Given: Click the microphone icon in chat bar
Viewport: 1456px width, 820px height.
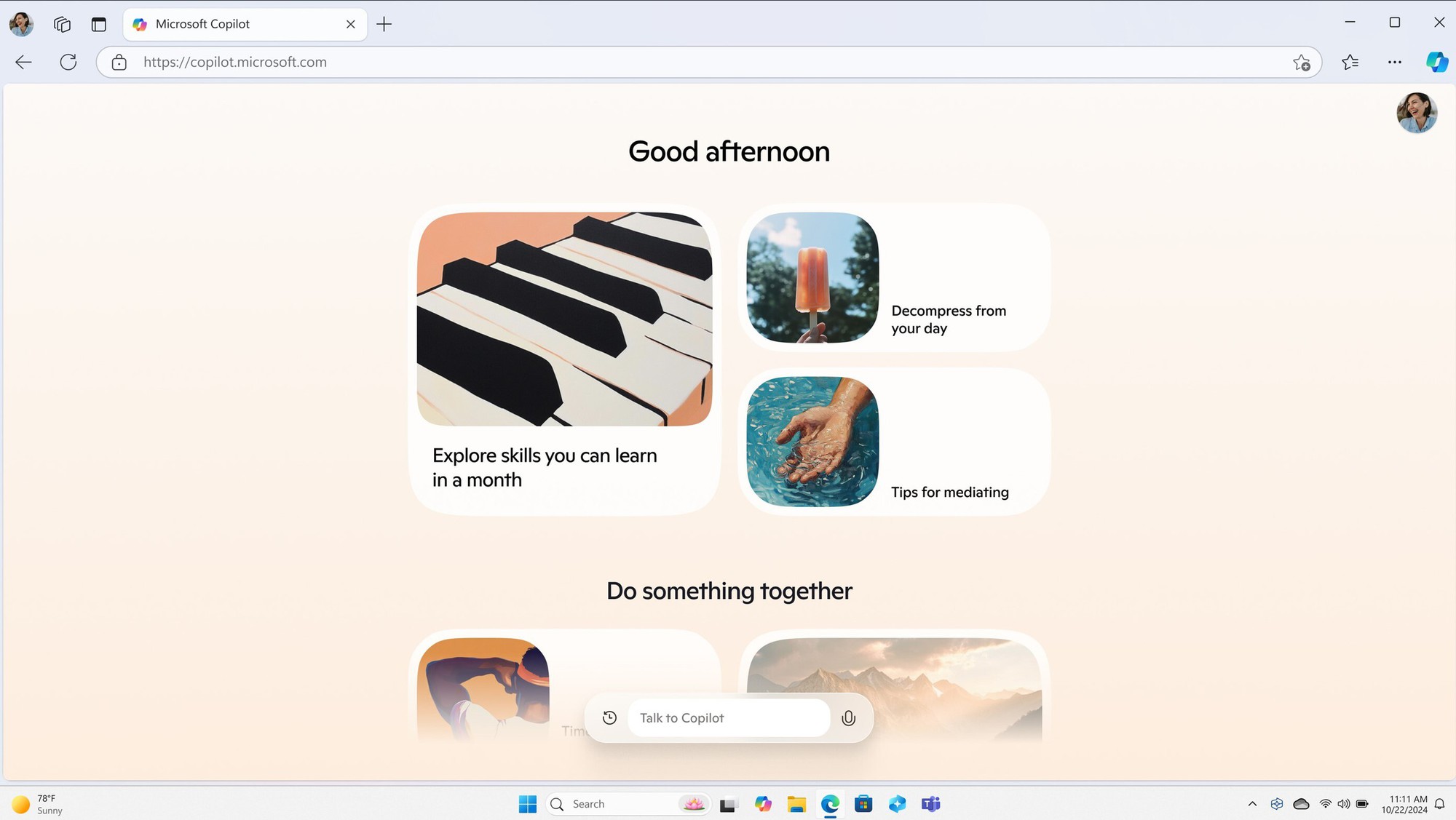Looking at the screenshot, I should (848, 717).
